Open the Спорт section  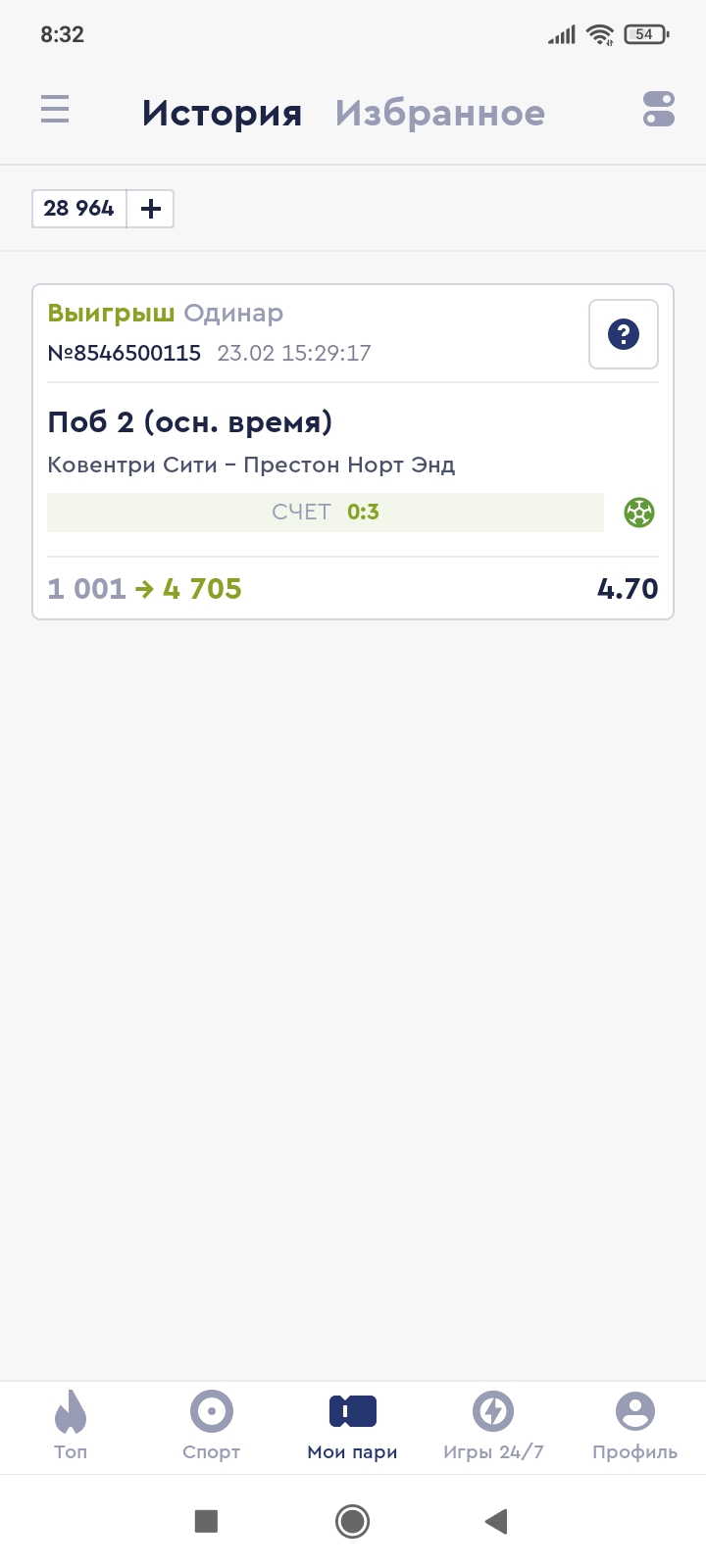(212, 1426)
